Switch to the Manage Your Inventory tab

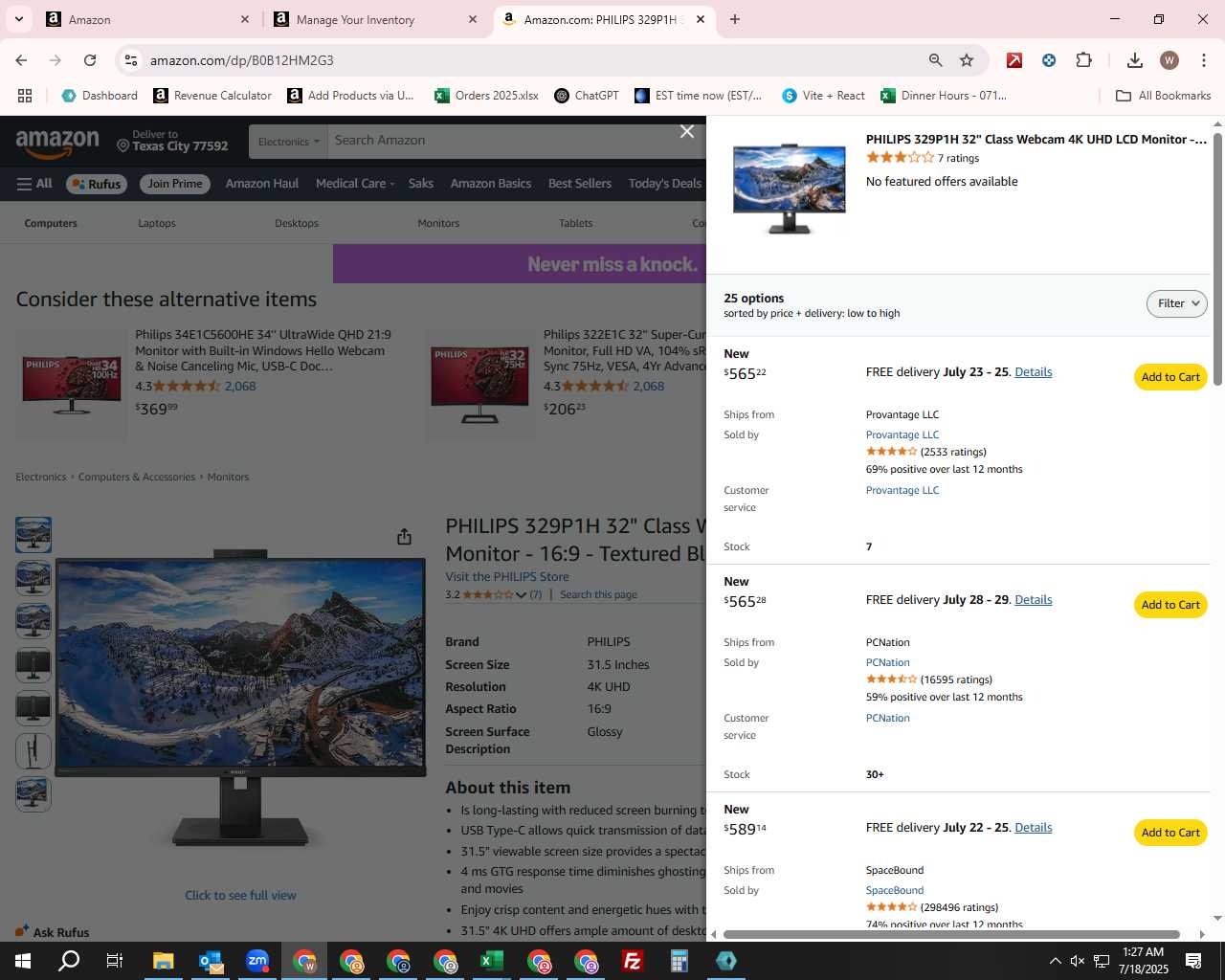point(375,19)
